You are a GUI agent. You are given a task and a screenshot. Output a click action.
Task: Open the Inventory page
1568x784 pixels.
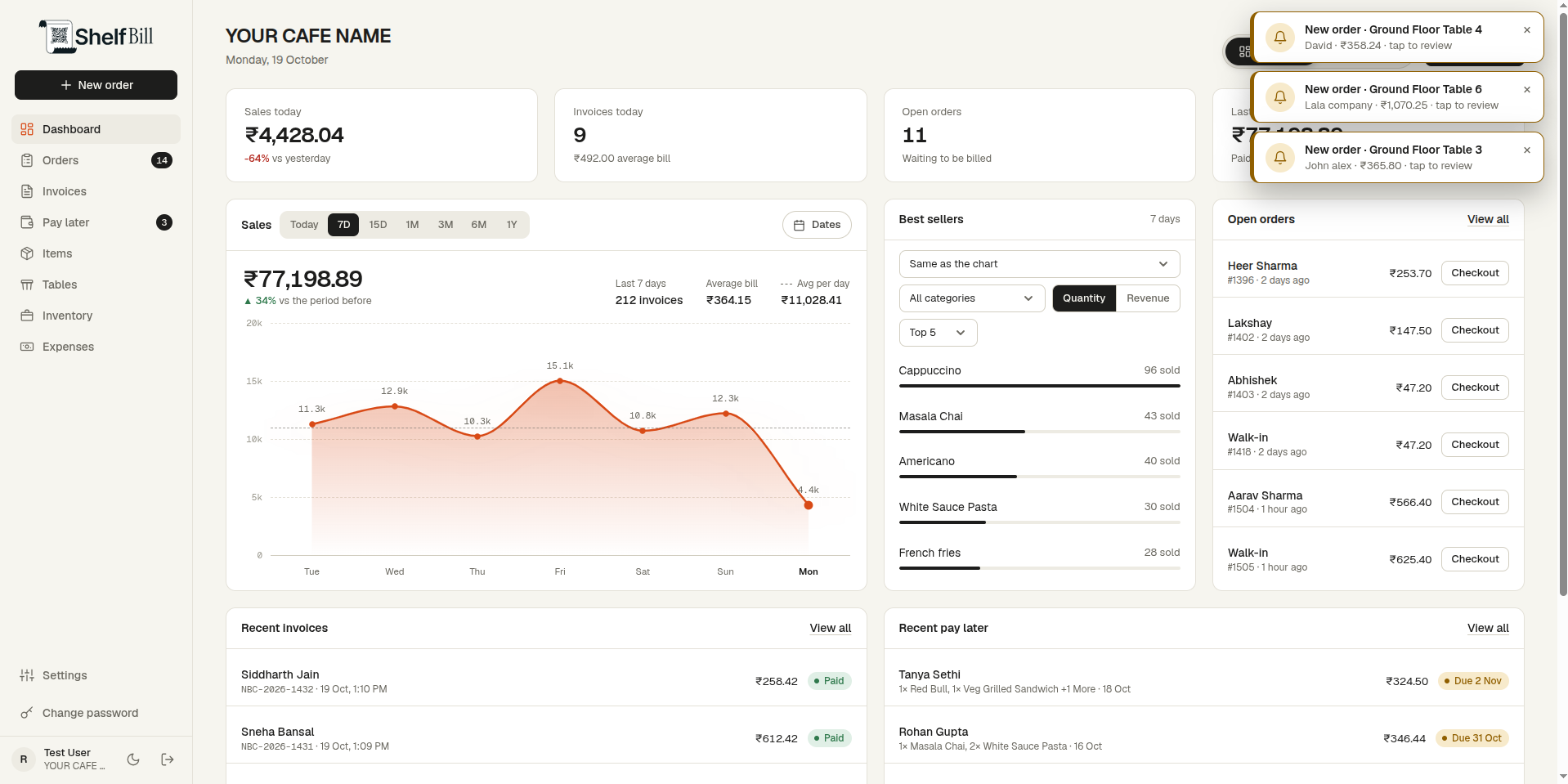click(96, 316)
